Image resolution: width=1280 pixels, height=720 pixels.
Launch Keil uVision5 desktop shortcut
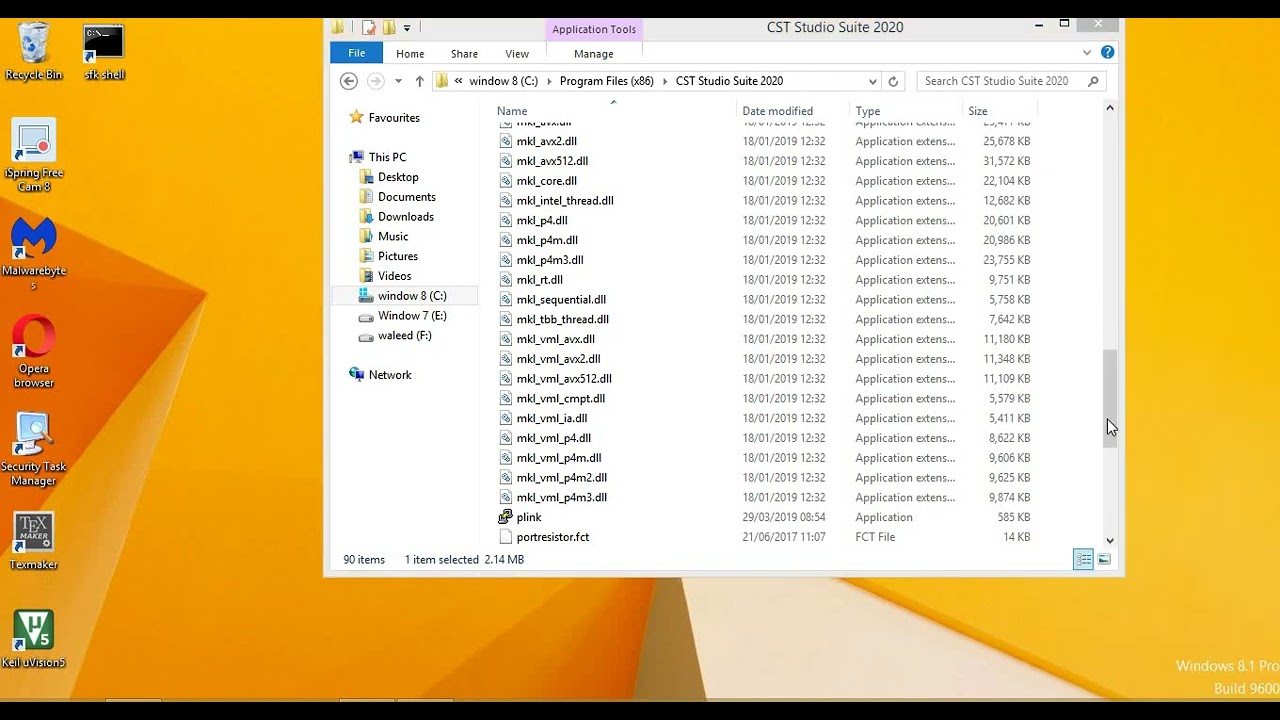coord(33,639)
